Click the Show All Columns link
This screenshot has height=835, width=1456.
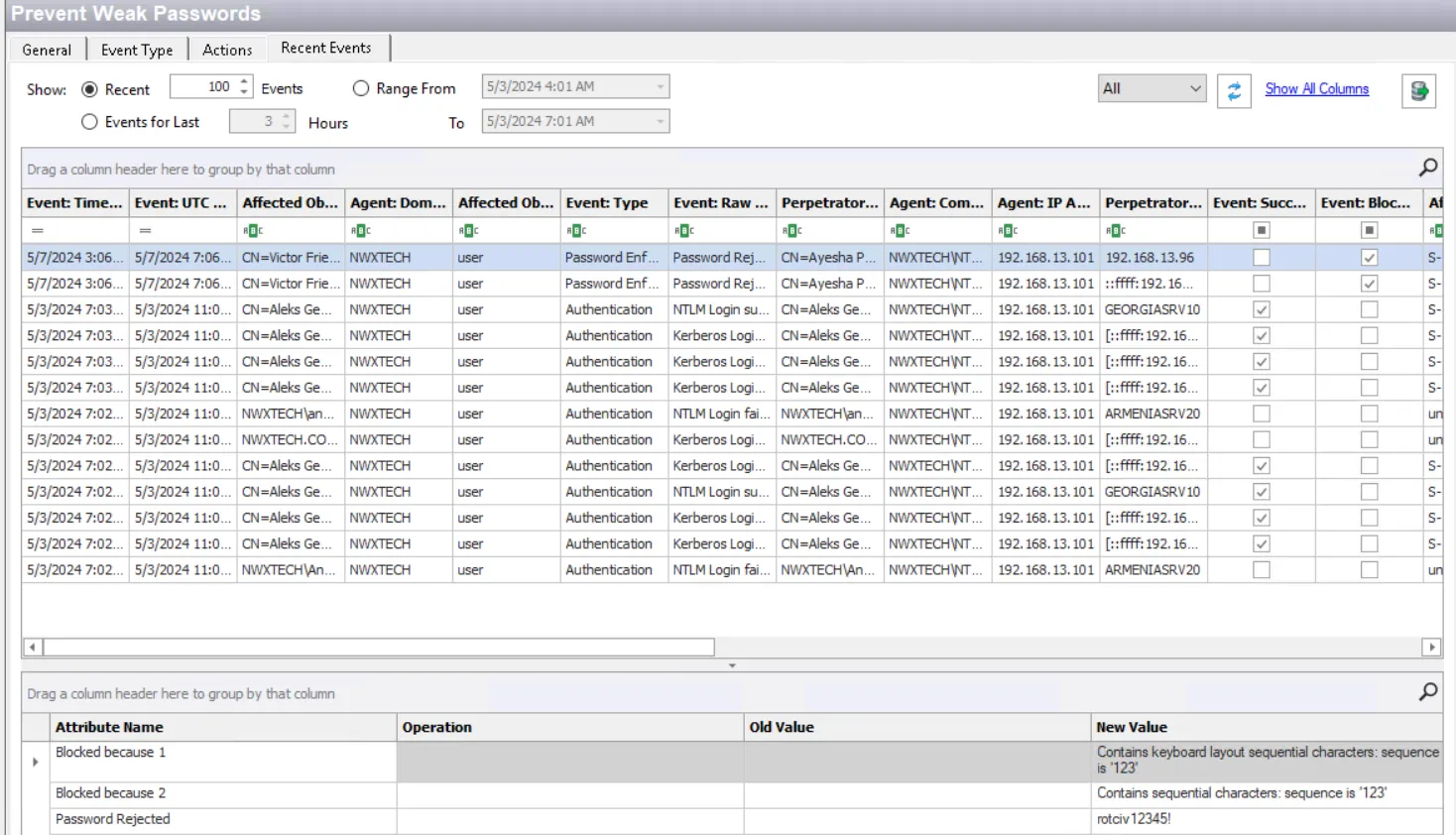pos(1316,88)
